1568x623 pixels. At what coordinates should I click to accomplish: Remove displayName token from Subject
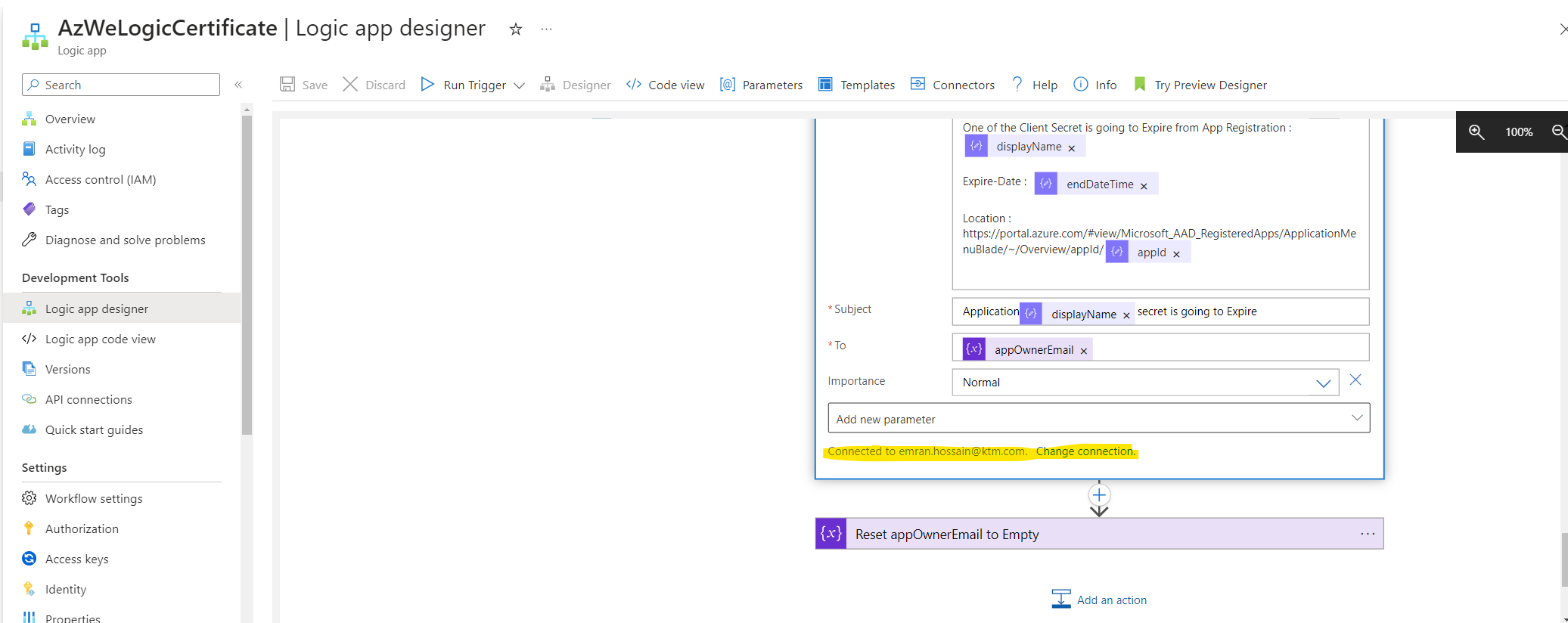point(1126,315)
